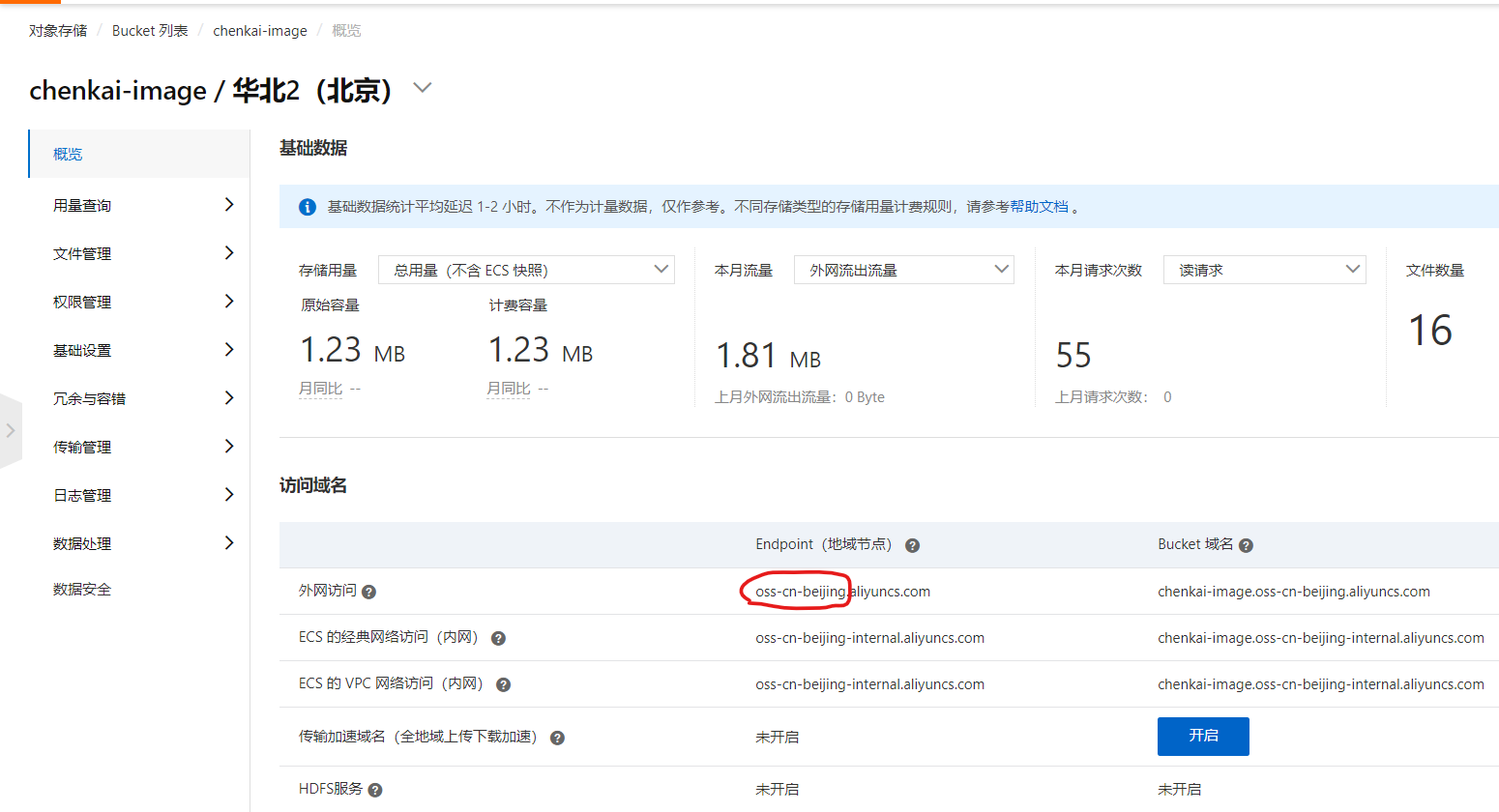The height and width of the screenshot is (812, 1499).
Task: Go to 对象存储 breadcrumb
Action: point(58,31)
